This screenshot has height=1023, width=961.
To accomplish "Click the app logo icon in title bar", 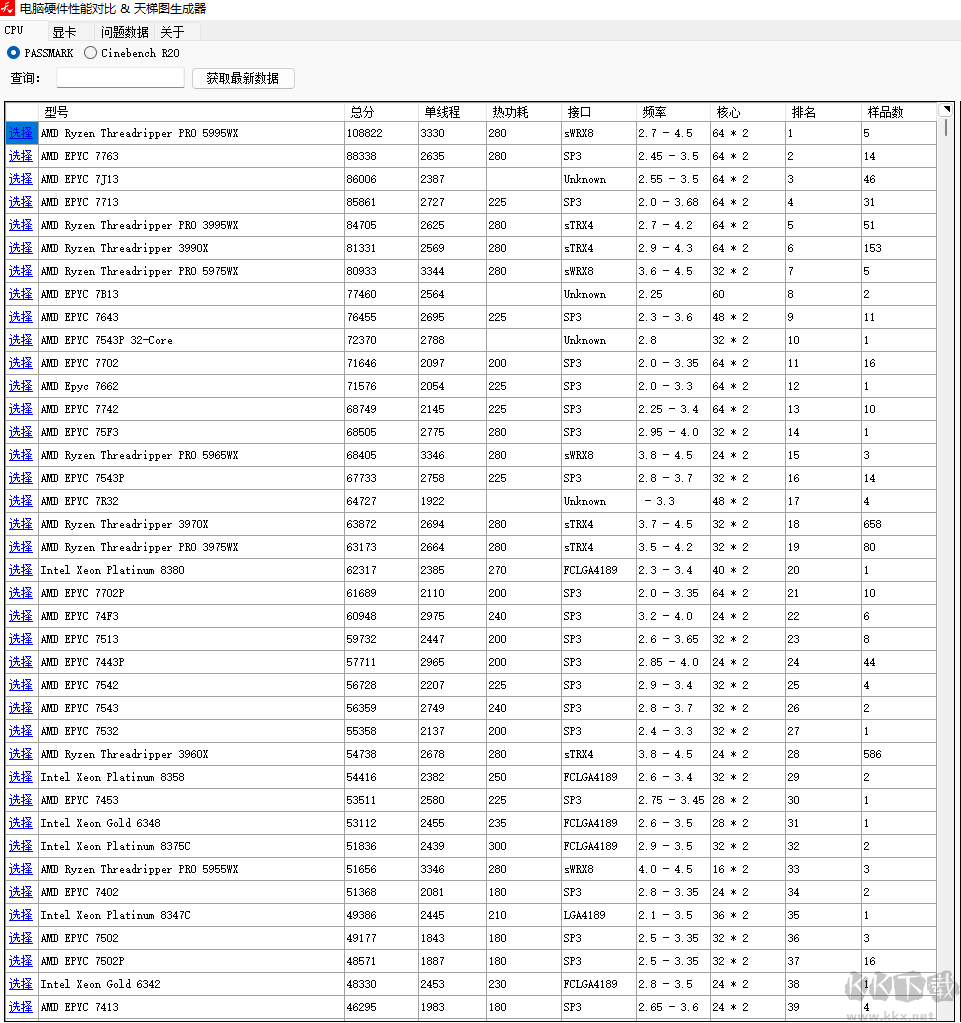I will (8, 8).
